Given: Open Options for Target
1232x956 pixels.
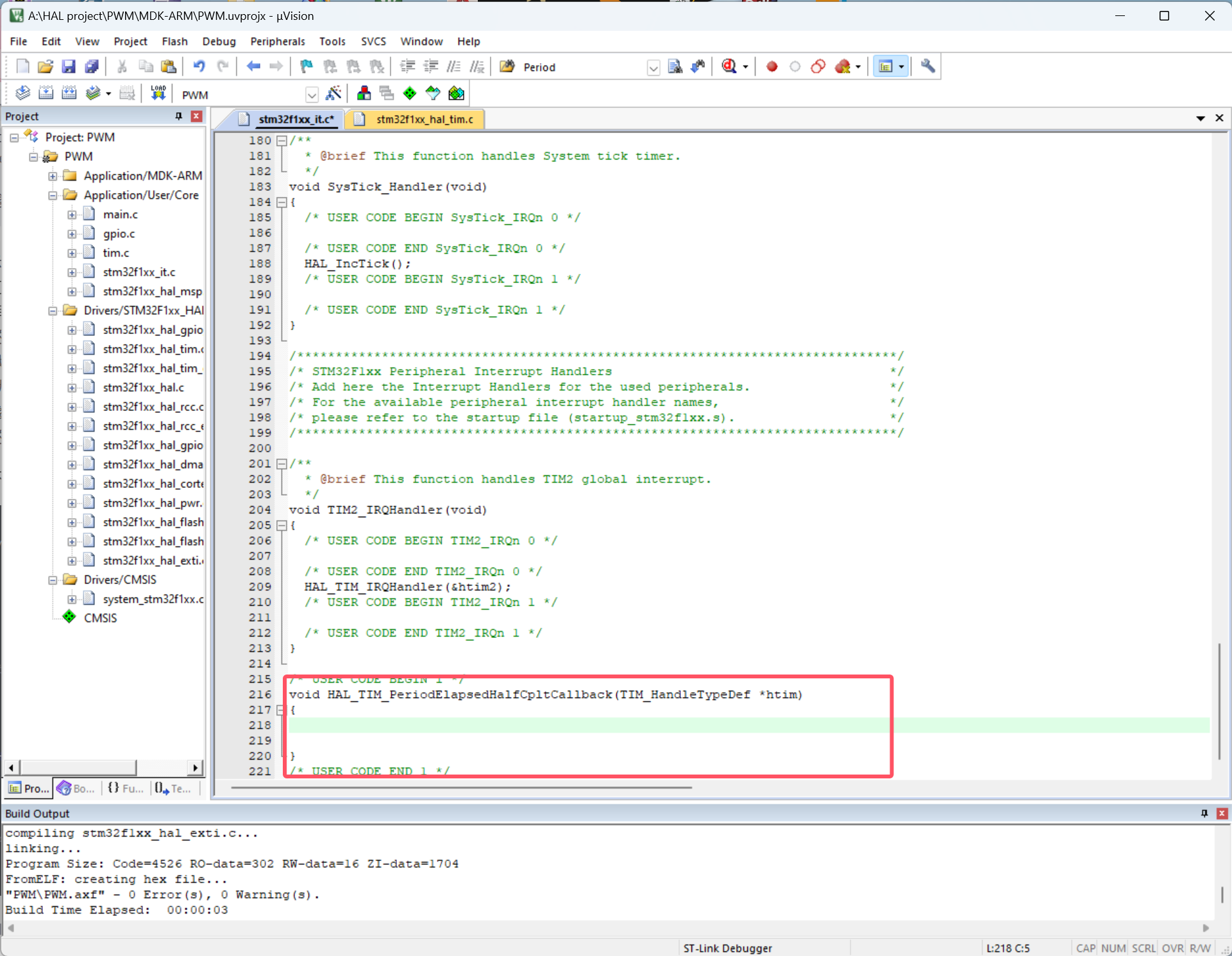Looking at the screenshot, I should [x=334, y=93].
